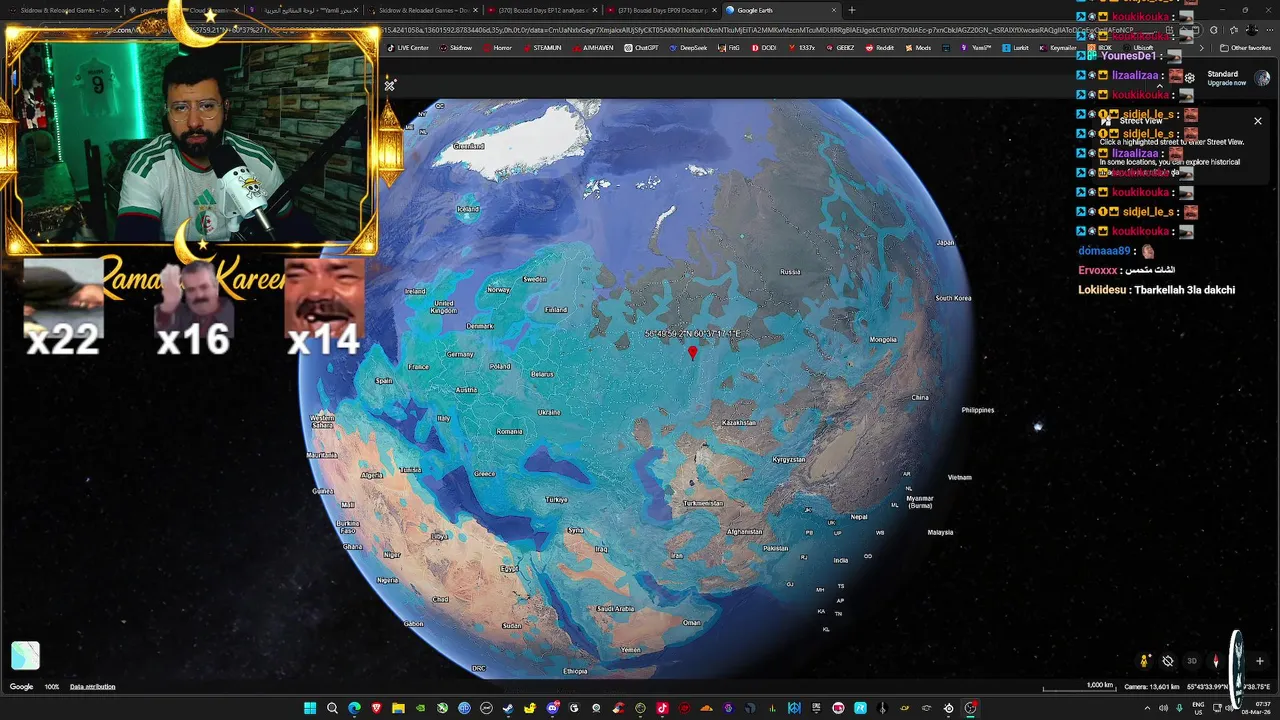Click the Mongolia label on the globe
The height and width of the screenshot is (720, 1280).
click(x=883, y=340)
